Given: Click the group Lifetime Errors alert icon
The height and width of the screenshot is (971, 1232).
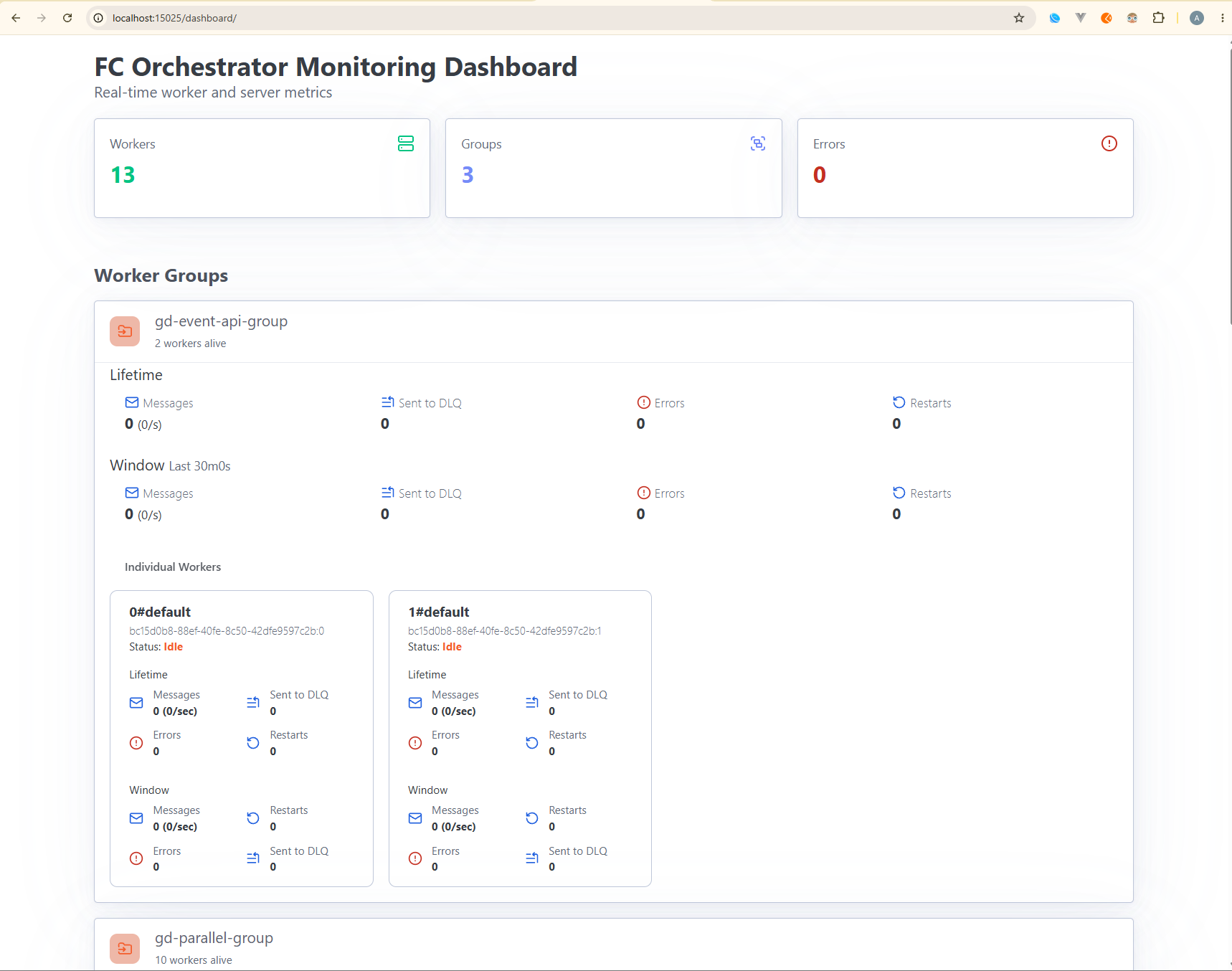Looking at the screenshot, I should (x=644, y=402).
